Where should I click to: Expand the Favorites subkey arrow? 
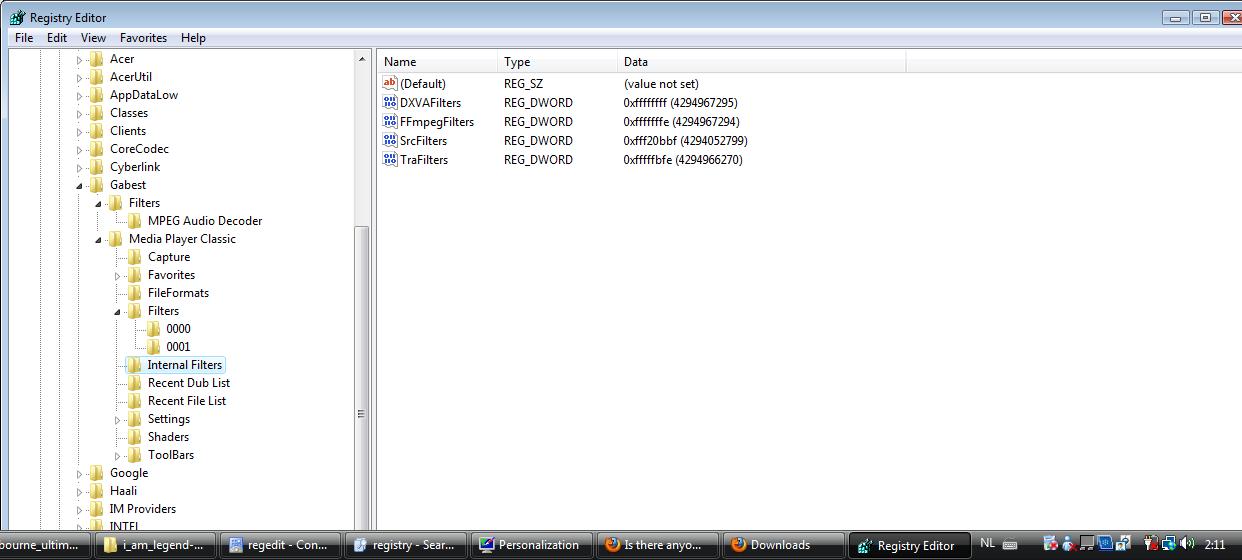point(118,276)
